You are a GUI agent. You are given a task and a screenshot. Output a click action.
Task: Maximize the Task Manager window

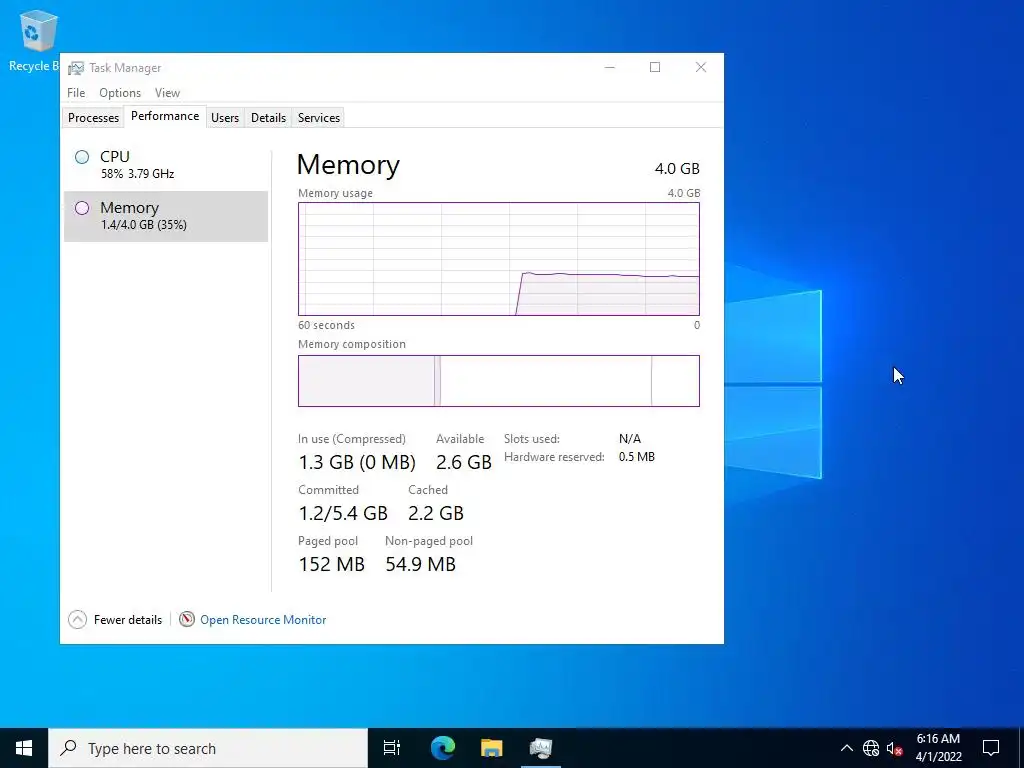[655, 67]
